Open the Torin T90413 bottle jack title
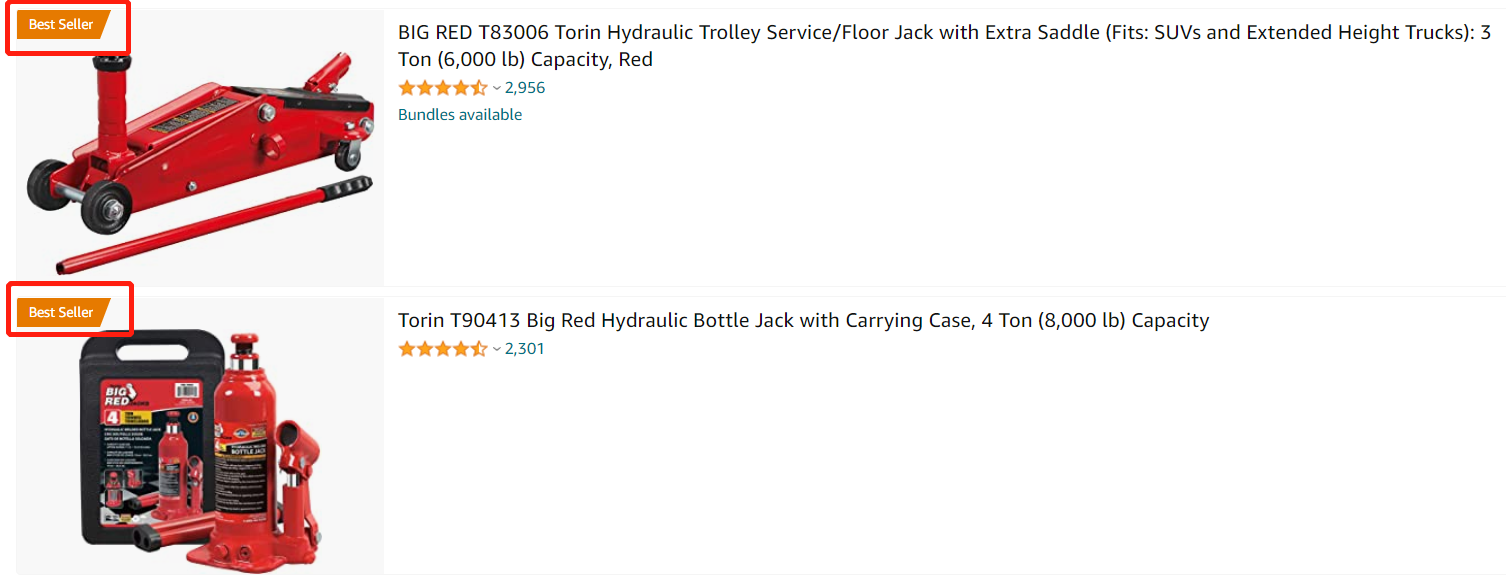The width and height of the screenshot is (1506, 582). pos(804,321)
